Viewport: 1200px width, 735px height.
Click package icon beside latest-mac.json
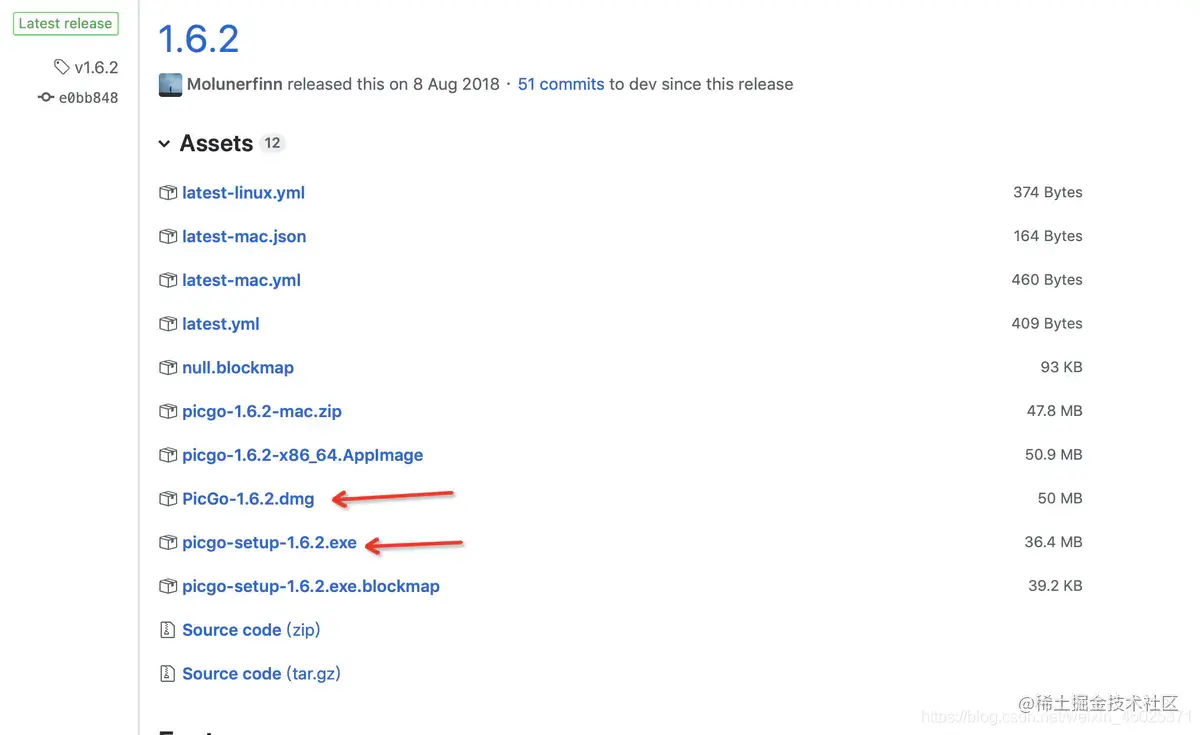(168, 237)
